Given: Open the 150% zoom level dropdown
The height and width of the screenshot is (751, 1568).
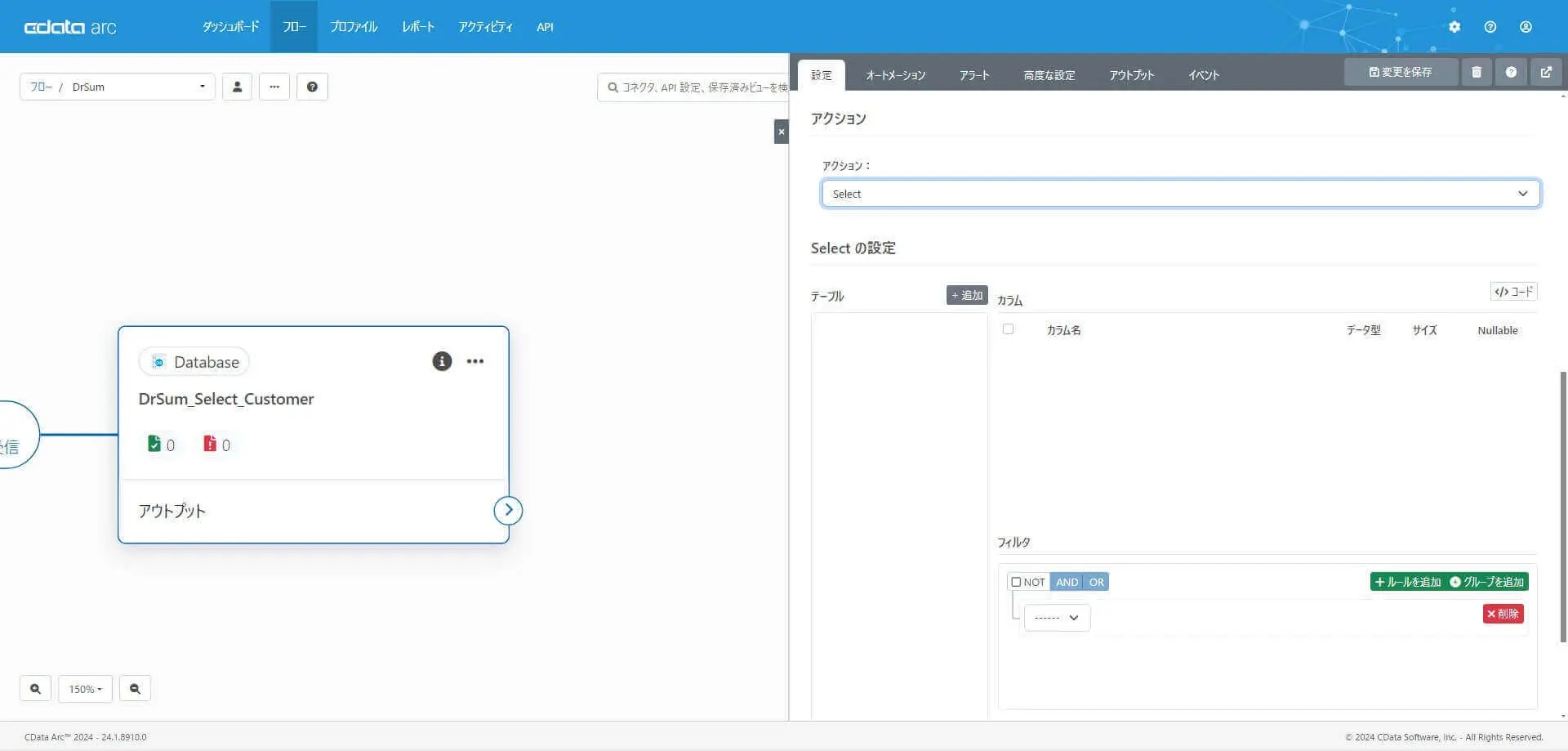Looking at the screenshot, I should coord(85,689).
